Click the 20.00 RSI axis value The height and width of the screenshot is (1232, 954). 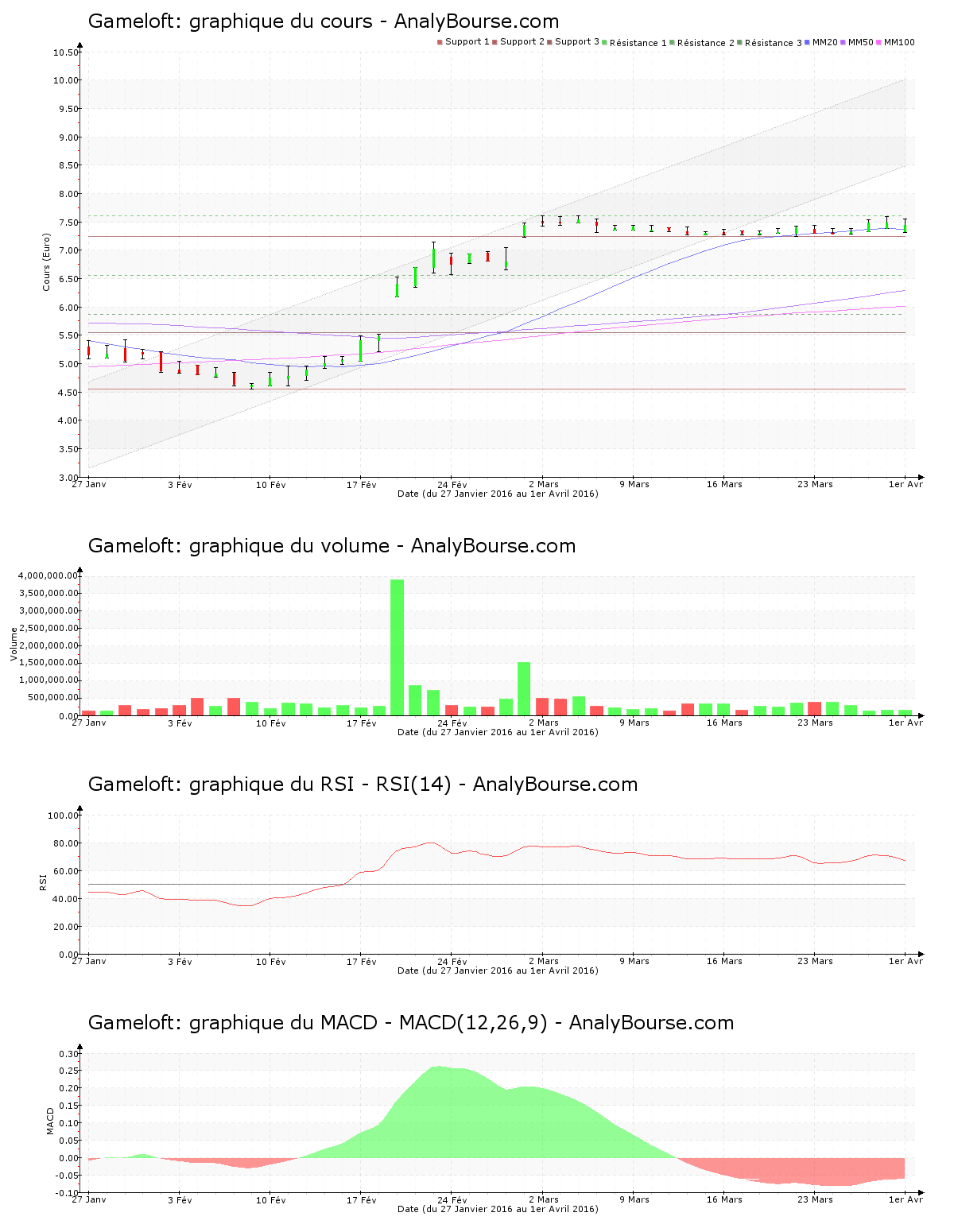(67, 927)
